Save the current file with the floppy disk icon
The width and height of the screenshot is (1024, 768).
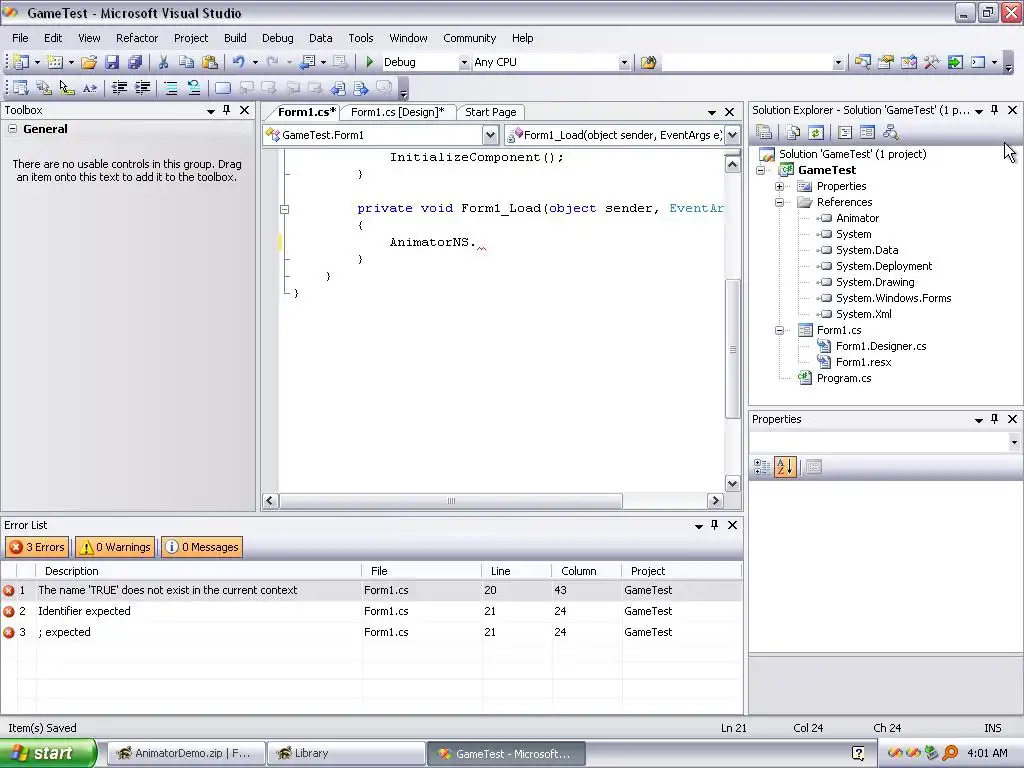click(x=112, y=62)
